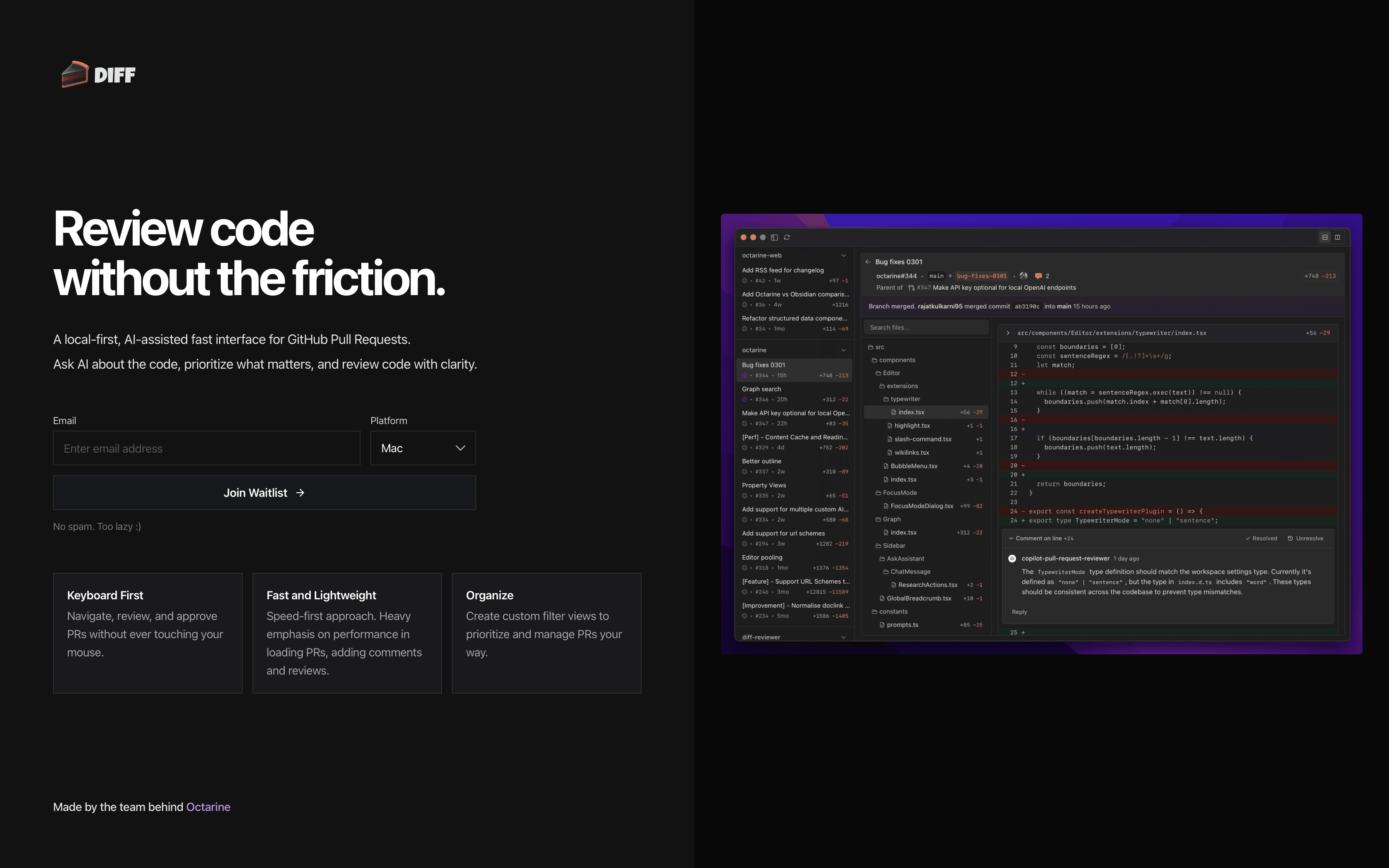Click the author avatar in the PR header

(x=1024, y=276)
